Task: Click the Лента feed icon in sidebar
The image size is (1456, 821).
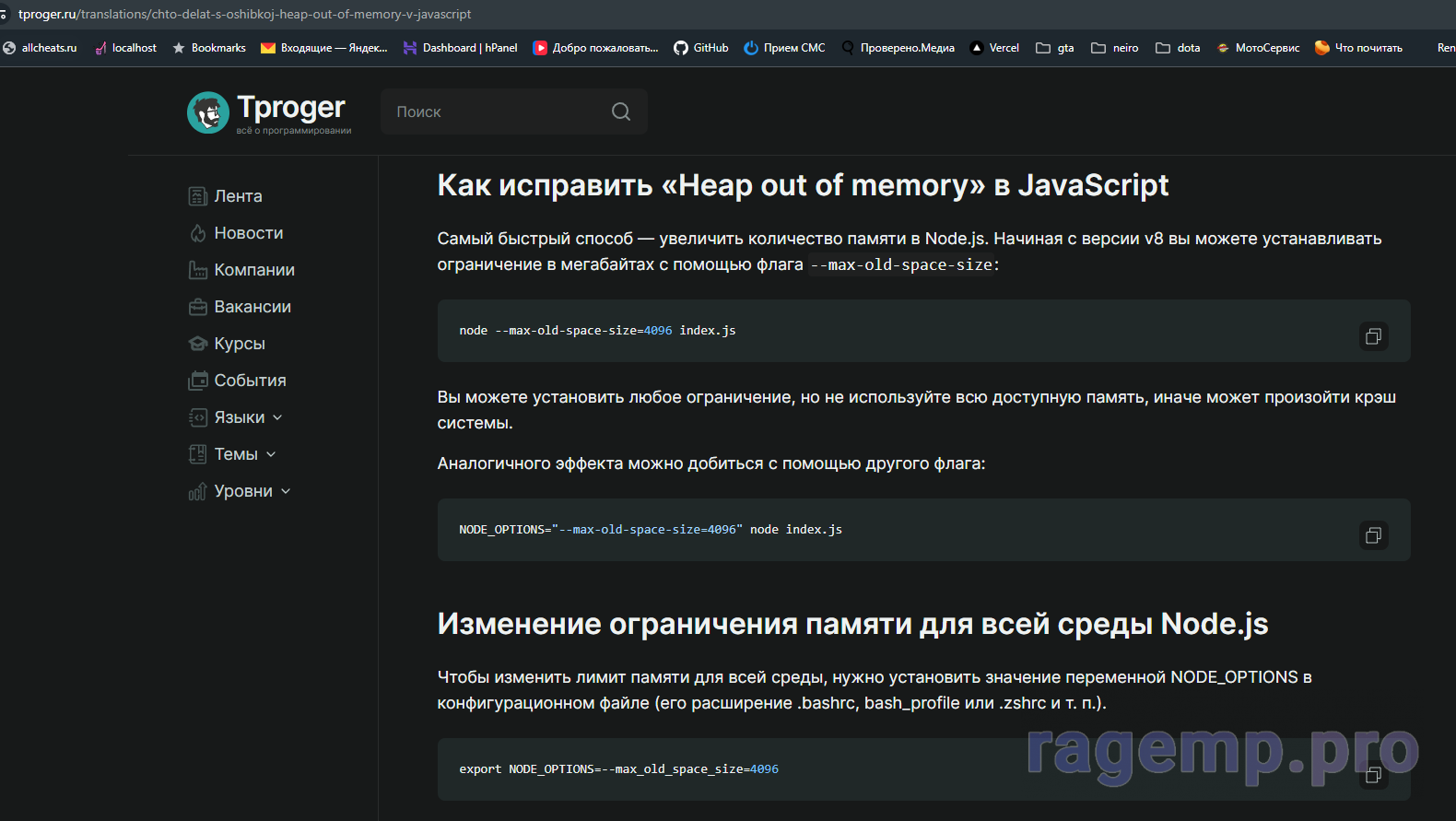Action: [x=197, y=196]
